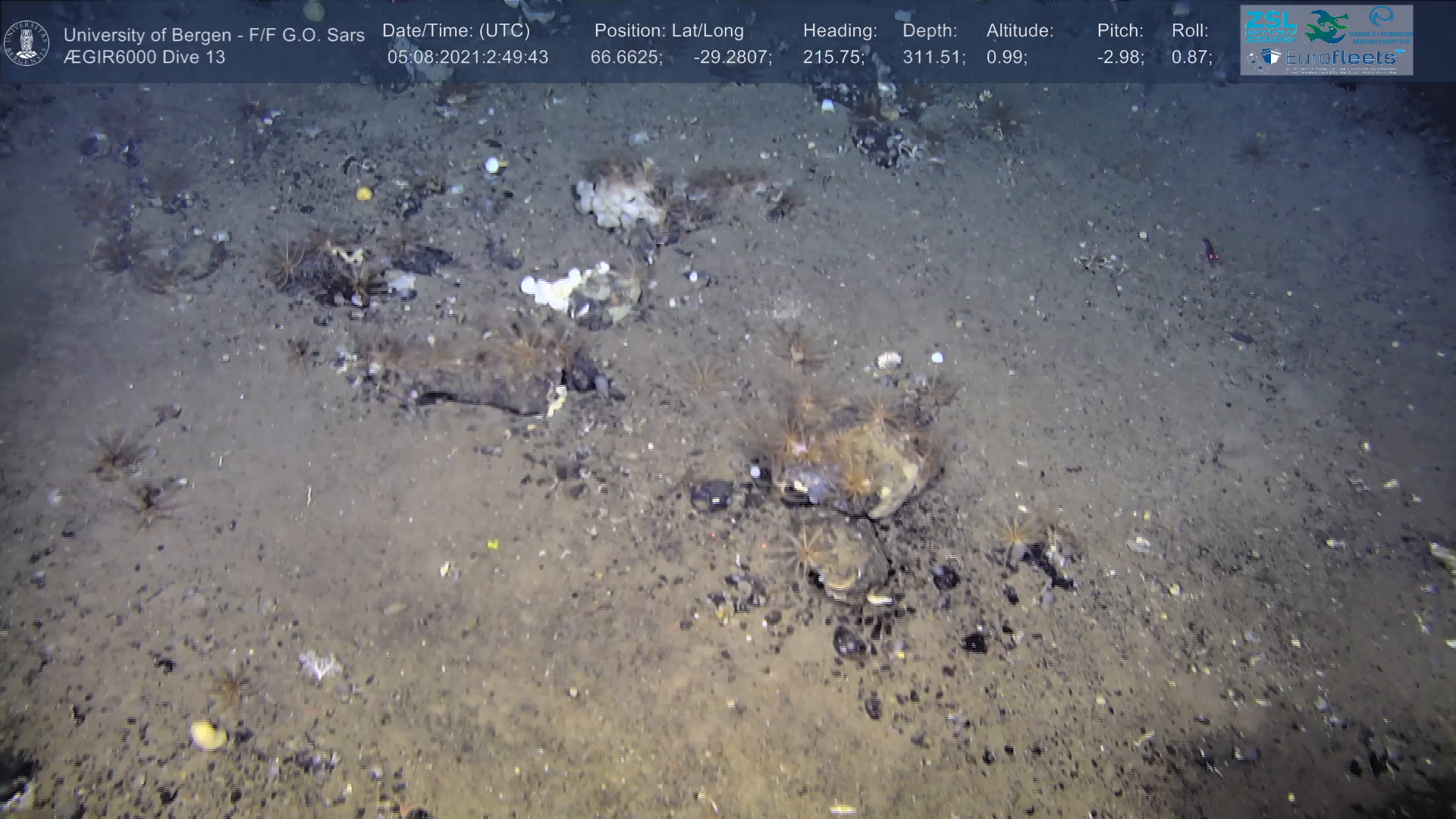
Task: Click the Altitude value 0.99
Action: point(1006,57)
